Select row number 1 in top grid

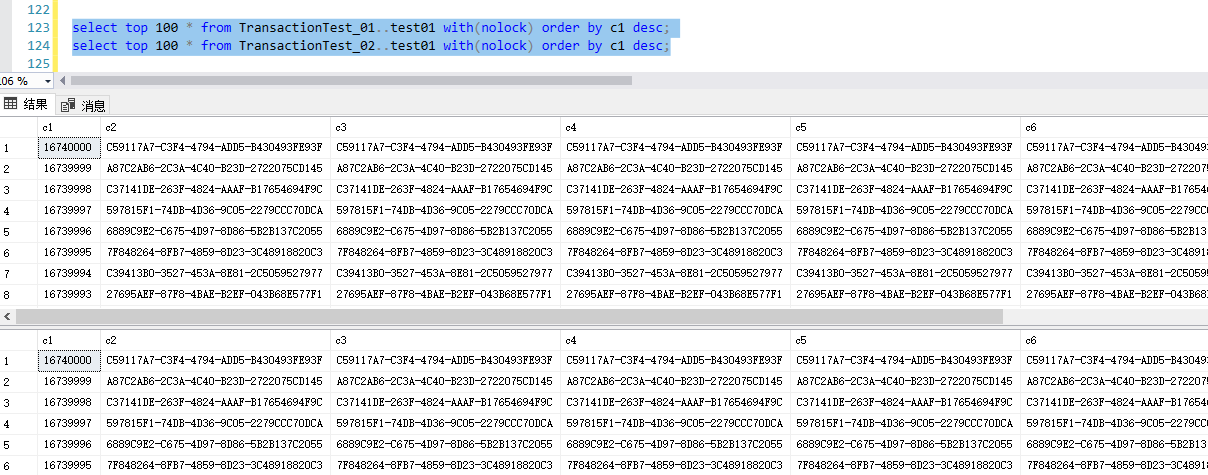coord(18,148)
